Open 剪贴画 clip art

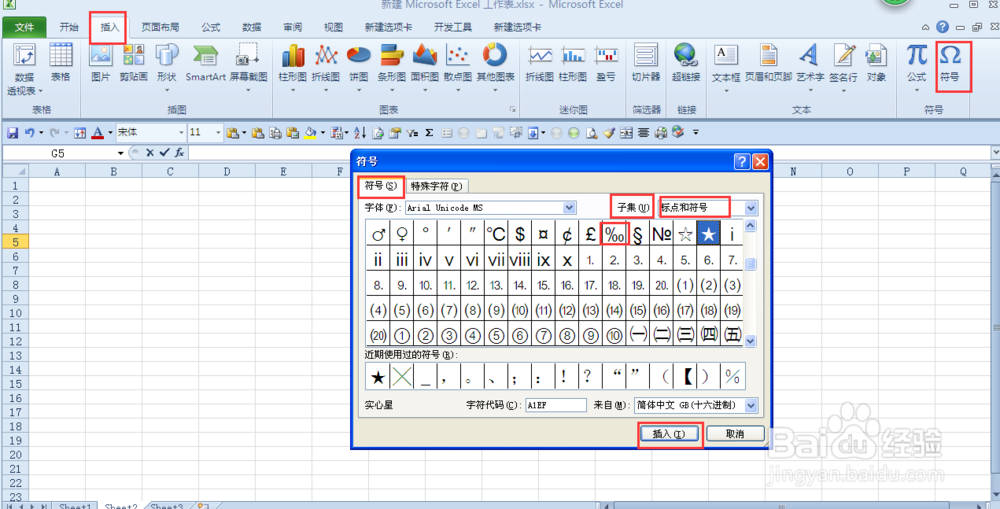point(133,64)
